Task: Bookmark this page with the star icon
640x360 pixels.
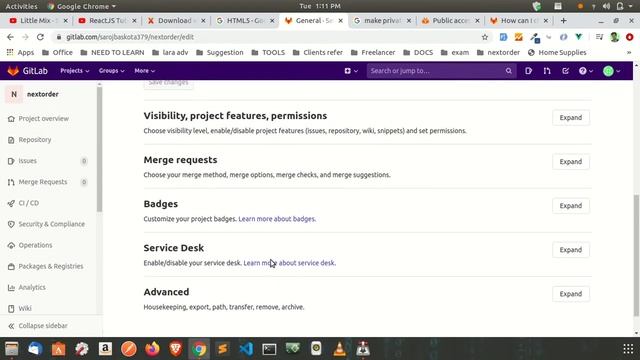Action: (484, 37)
